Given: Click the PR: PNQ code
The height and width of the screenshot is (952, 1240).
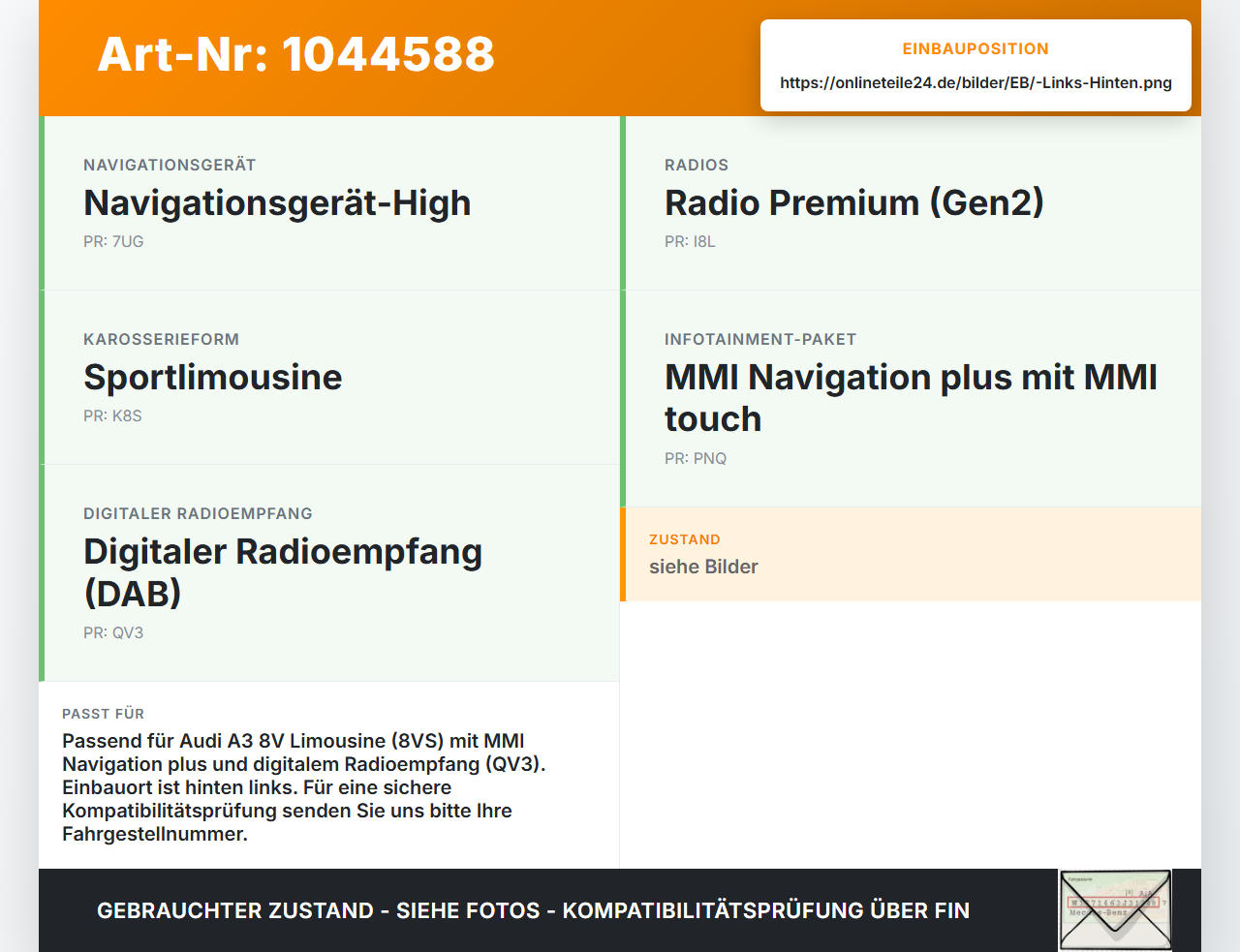Looking at the screenshot, I should [x=696, y=458].
